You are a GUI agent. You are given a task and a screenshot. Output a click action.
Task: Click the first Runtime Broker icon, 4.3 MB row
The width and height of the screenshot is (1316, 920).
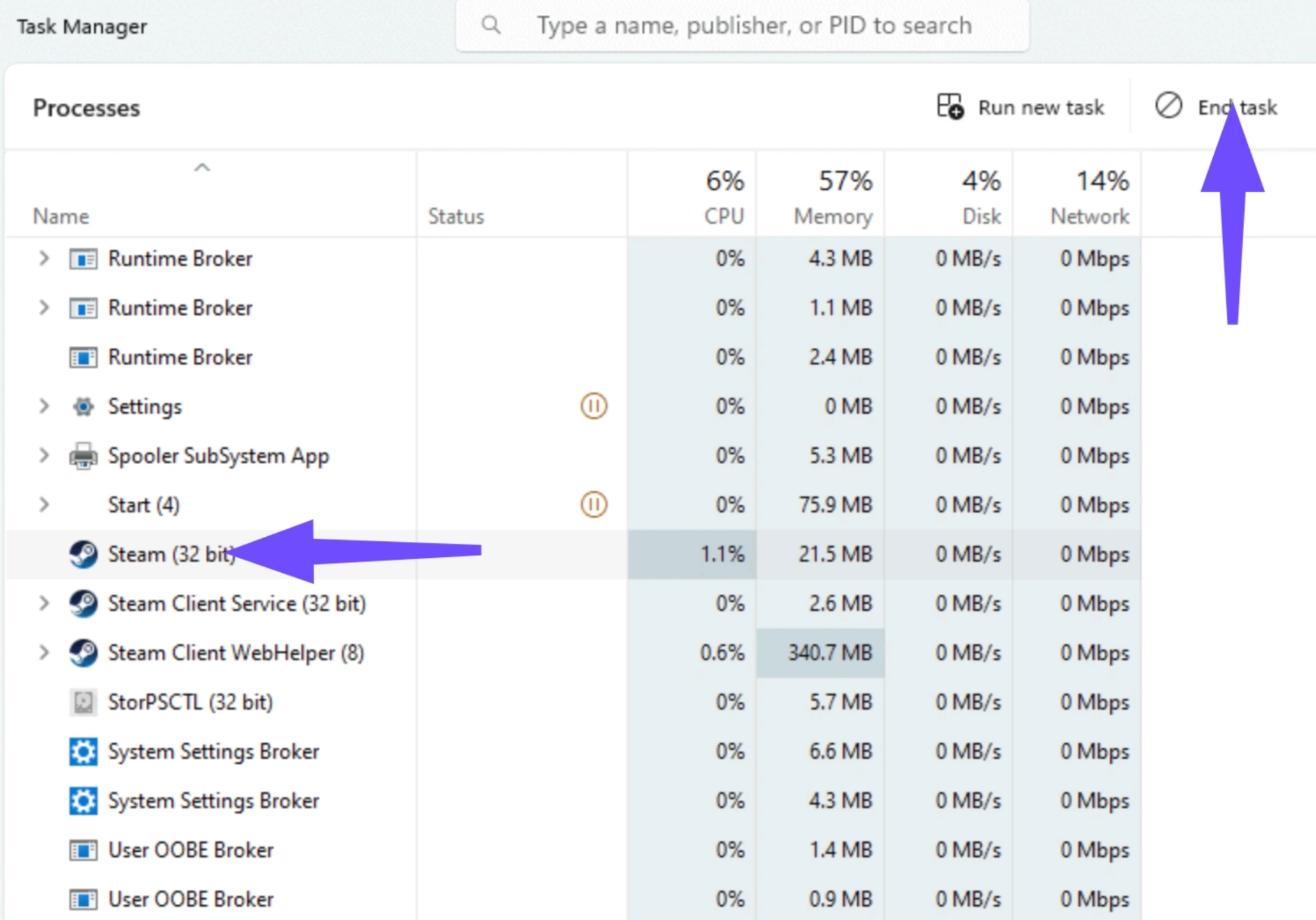point(84,259)
